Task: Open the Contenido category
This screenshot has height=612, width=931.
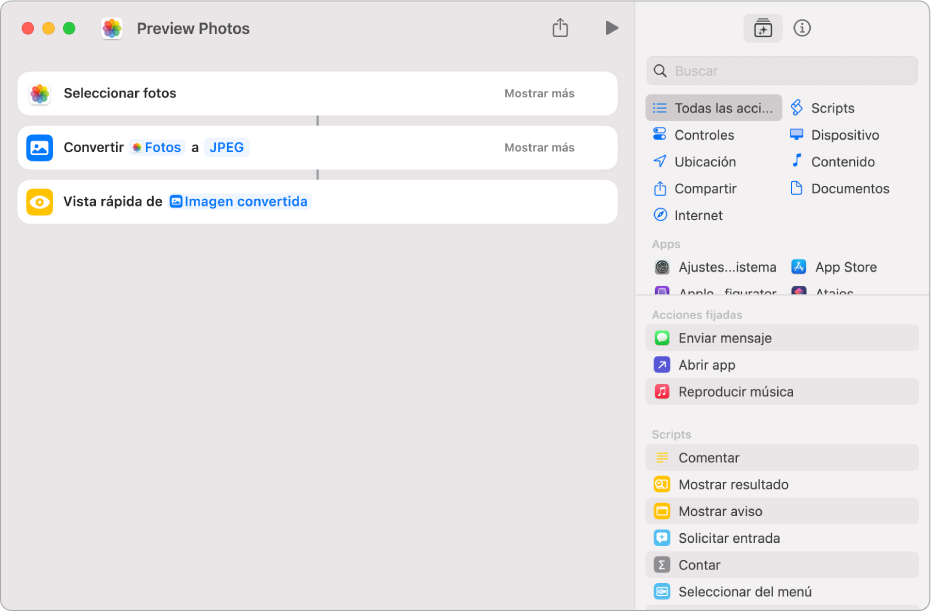Action: pyautogui.click(x=832, y=161)
